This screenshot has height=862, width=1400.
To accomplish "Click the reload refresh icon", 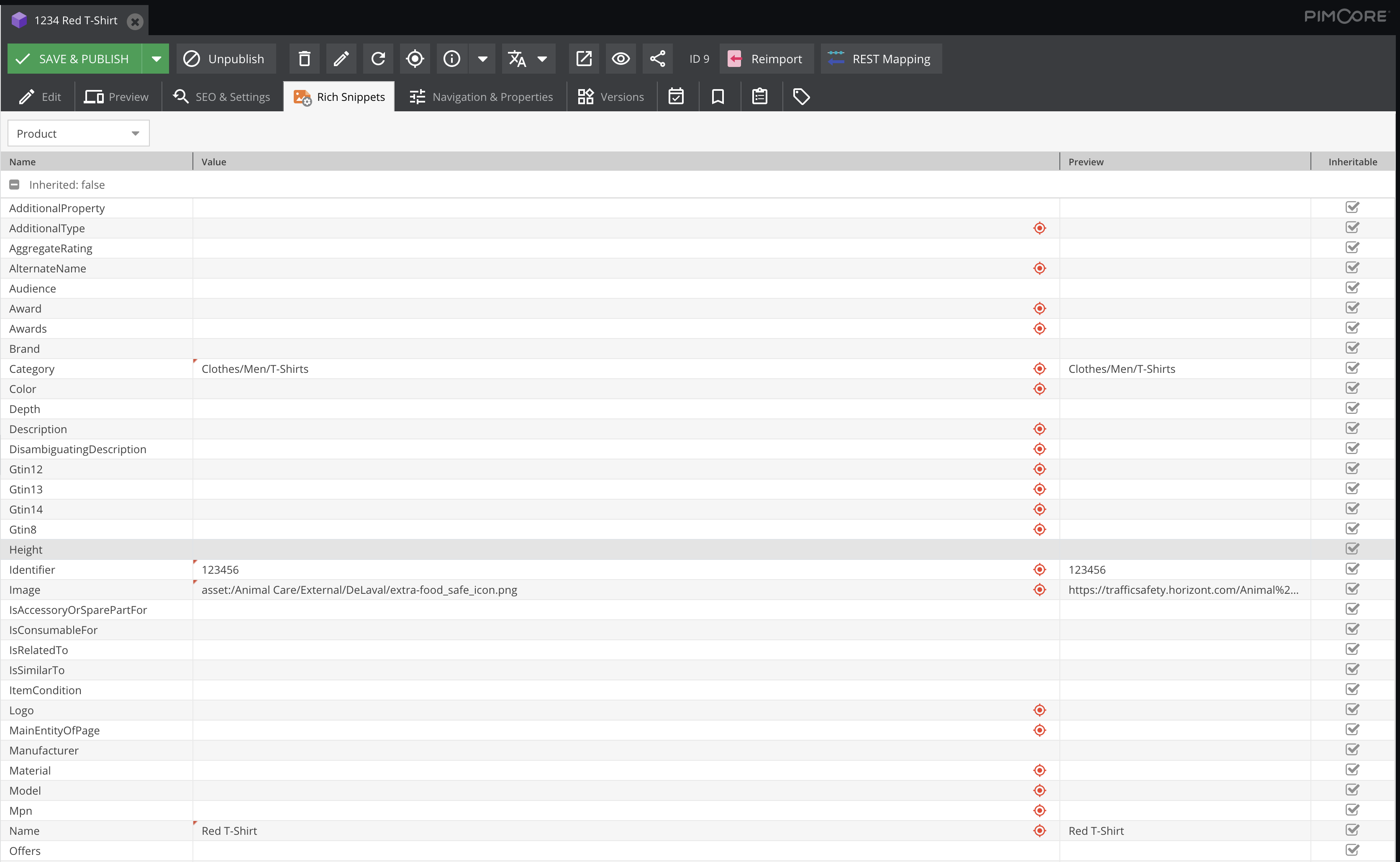I will pyautogui.click(x=378, y=59).
